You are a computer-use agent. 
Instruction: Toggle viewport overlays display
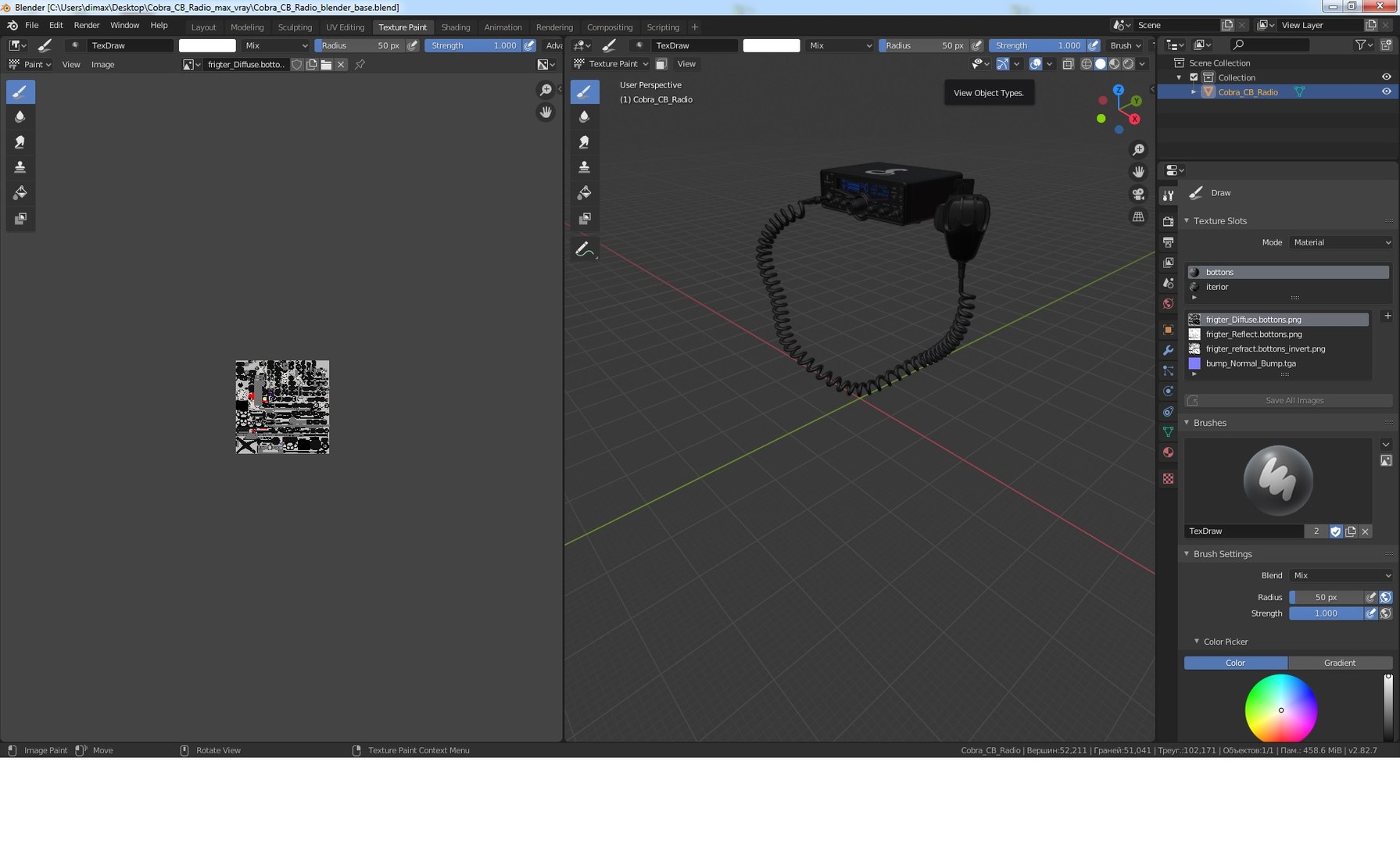1035,64
